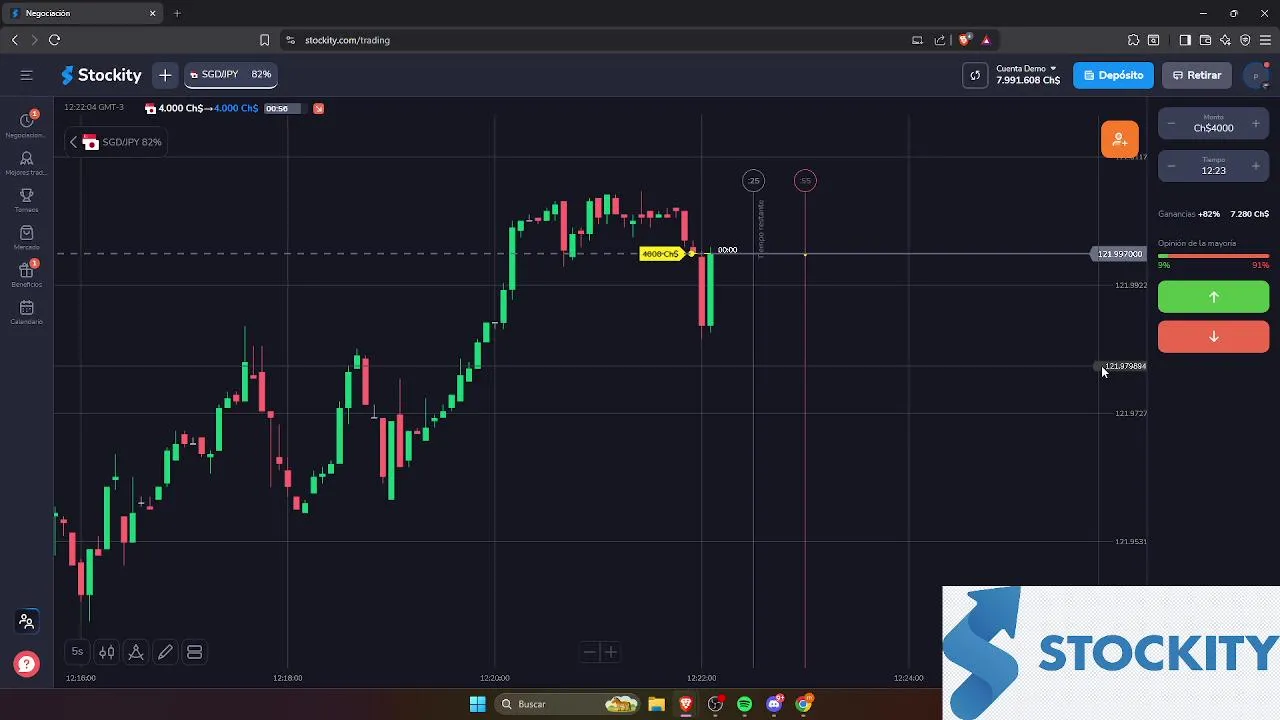Click the majority opinion bar

click(1213, 256)
